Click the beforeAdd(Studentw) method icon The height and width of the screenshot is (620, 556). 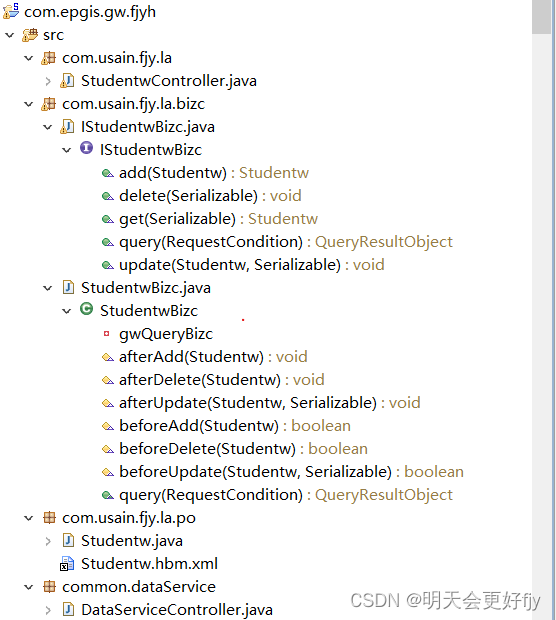108,426
